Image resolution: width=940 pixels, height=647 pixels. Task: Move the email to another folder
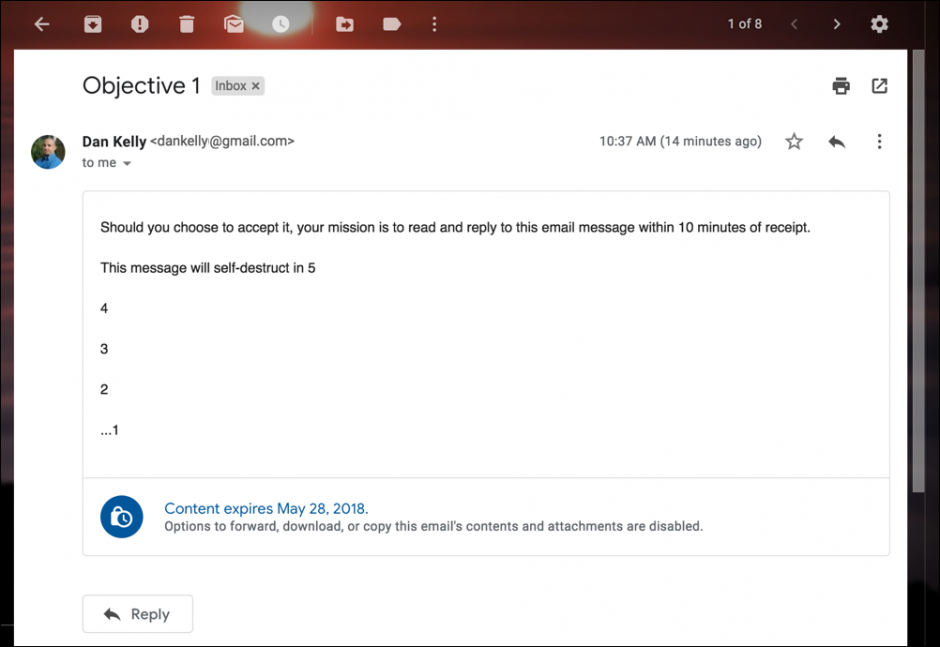(344, 23)
